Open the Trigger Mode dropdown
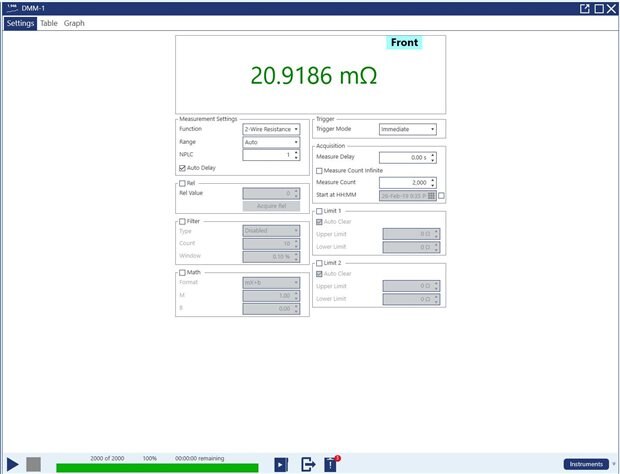620x474 pixels. click(408, 129)
